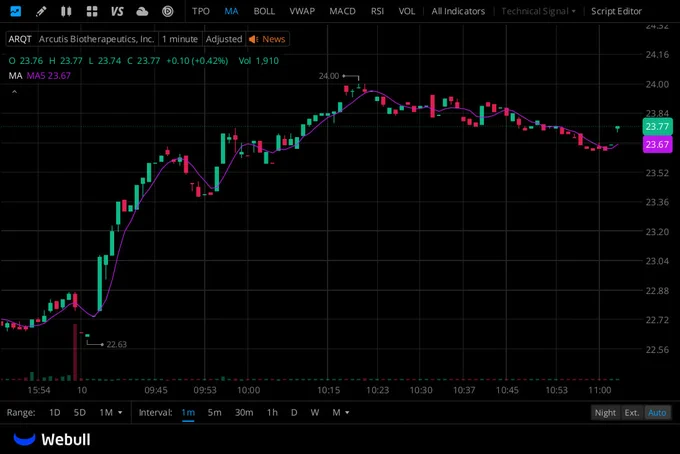Open All Indicators list
The image size is (680, 454).
(x=458, y=11)
